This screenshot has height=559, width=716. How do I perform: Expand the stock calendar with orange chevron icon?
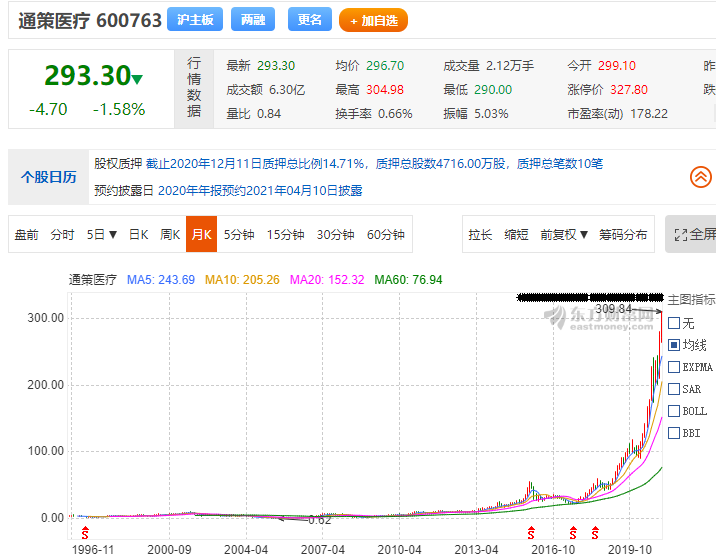point(701,177)
